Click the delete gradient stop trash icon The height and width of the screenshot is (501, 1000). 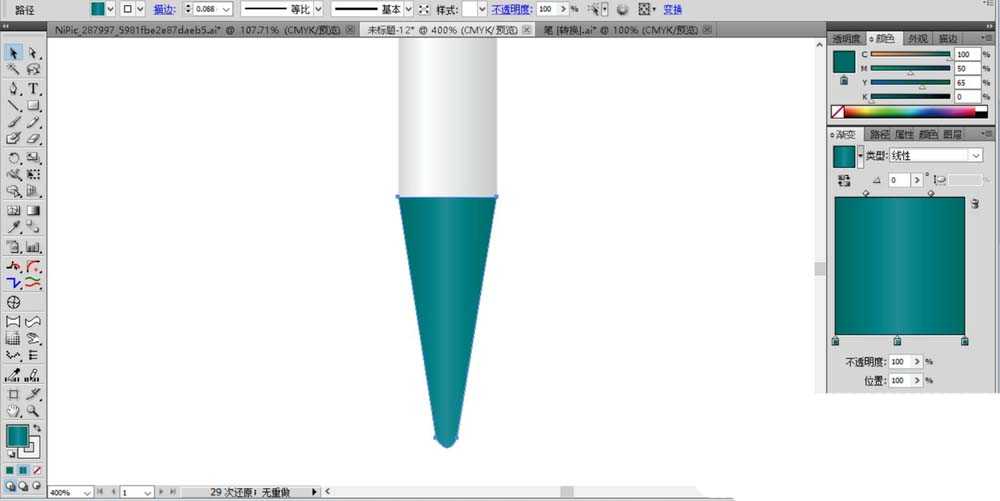coord(974,204)
